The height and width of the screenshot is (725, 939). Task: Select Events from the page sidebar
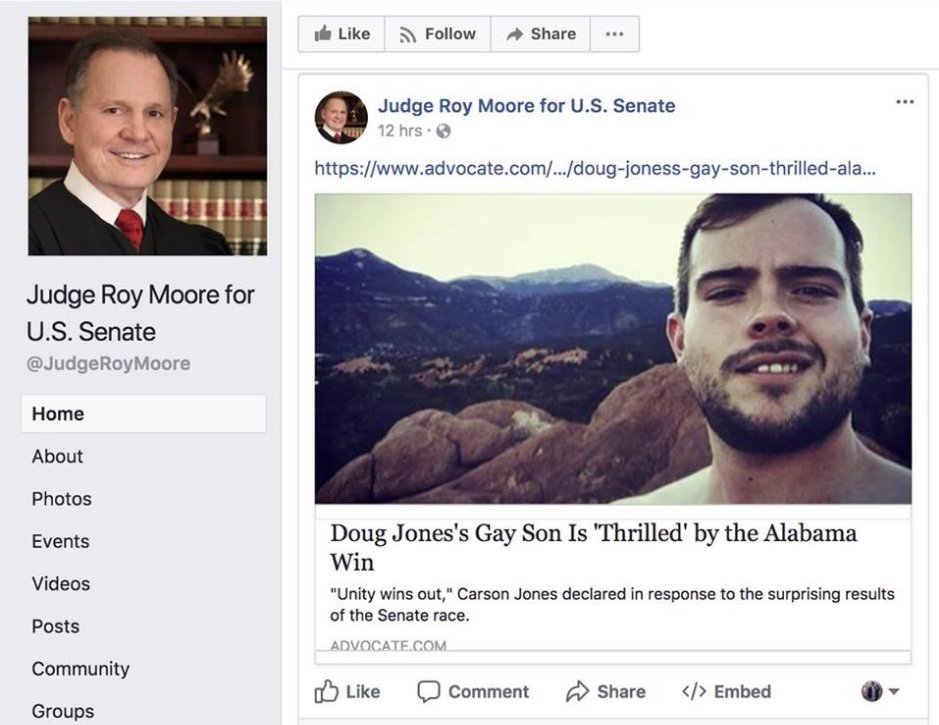coord(60,541)
